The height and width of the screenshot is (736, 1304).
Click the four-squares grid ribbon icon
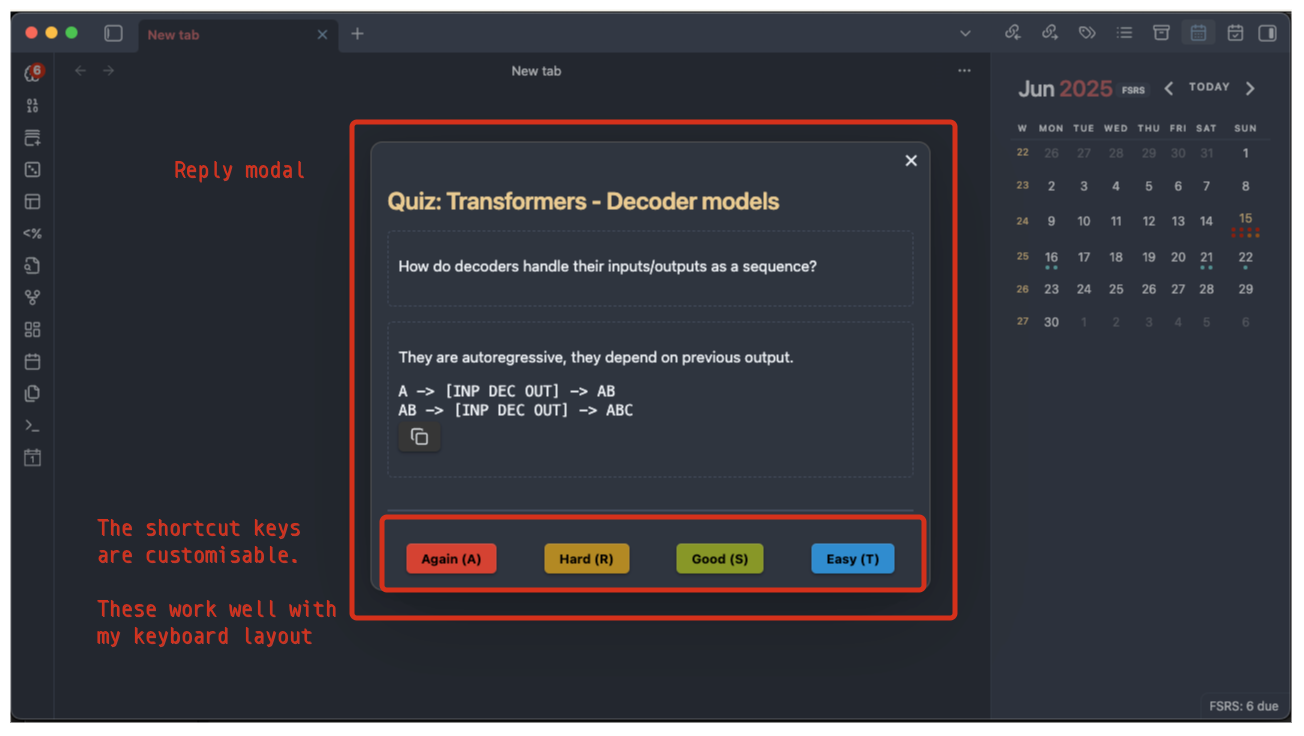click(x=33, y=329)
